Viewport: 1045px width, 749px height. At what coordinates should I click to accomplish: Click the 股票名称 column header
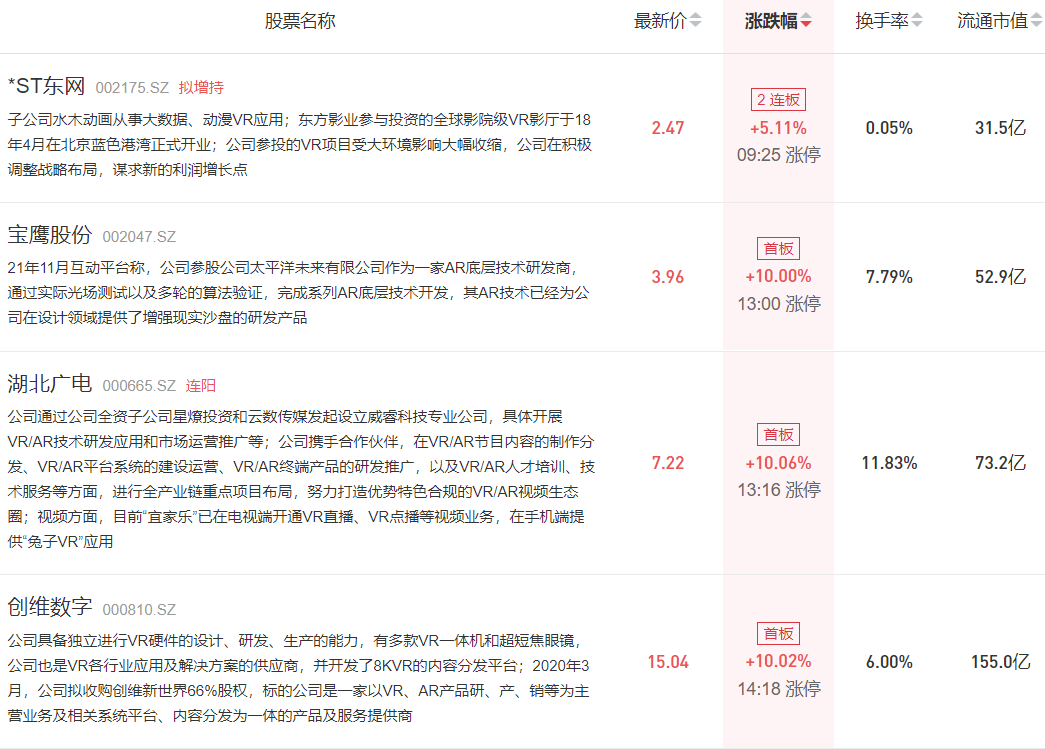(x=300, y=21)
